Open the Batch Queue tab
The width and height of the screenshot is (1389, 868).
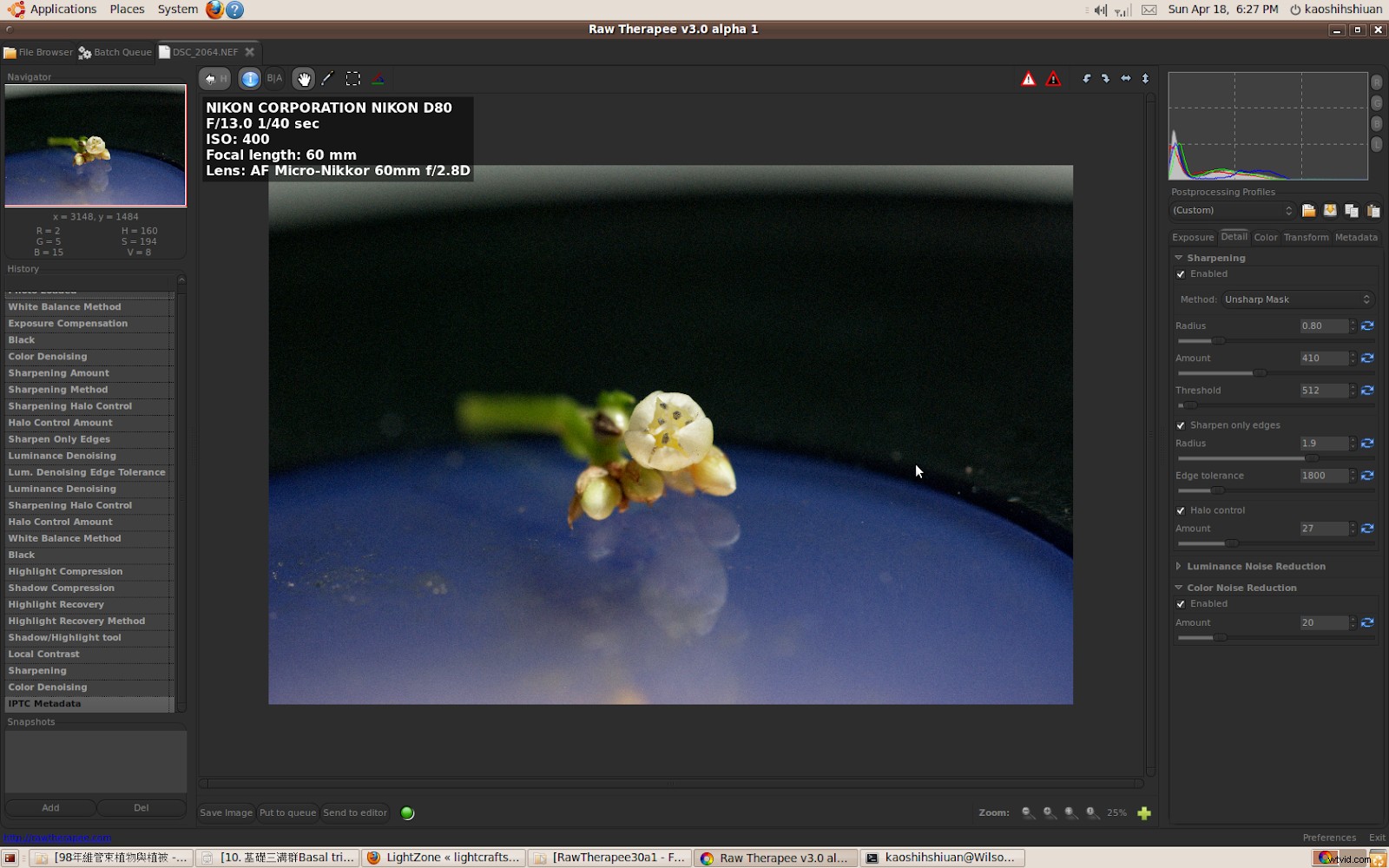115,52
